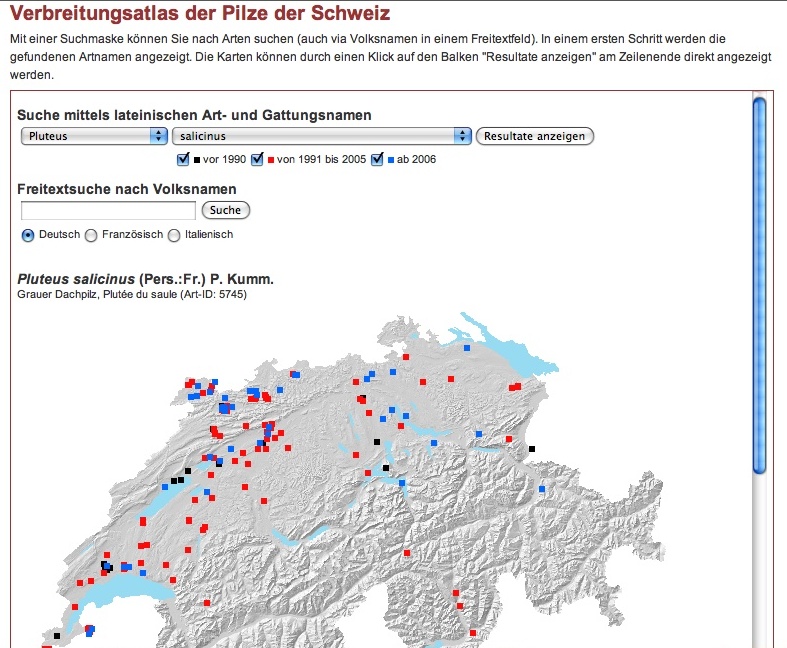Uncheck the 'vor 1990' checkbox
The width and height of the screenshot is (787, 648).
pos(183,159)
